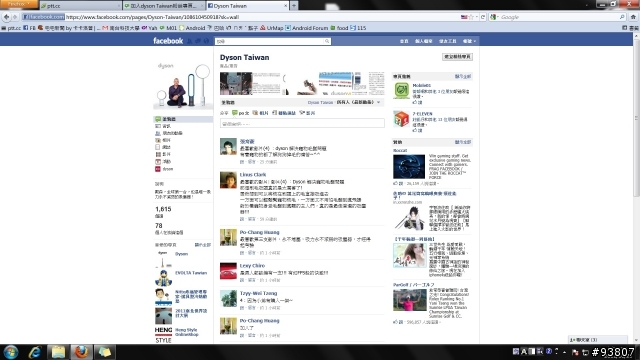This screenshot has height=360, width=640.
Task: Open the orange Firefox menu button
Action: tap(19, 4)
